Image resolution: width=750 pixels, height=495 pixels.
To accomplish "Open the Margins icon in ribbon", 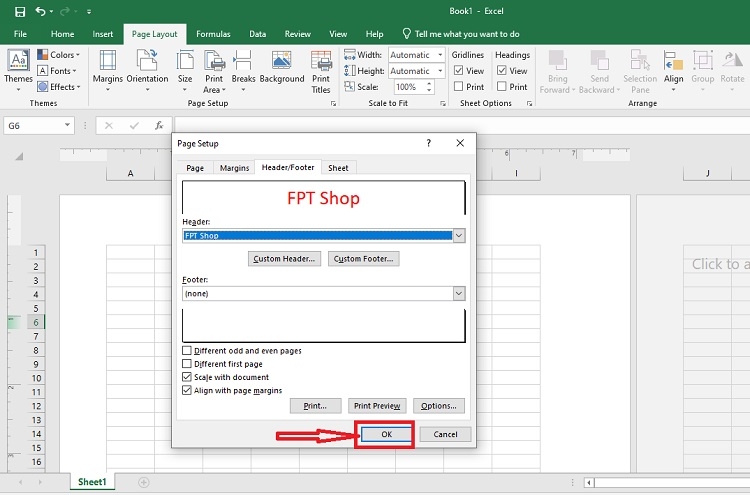I will click(108, 61).
